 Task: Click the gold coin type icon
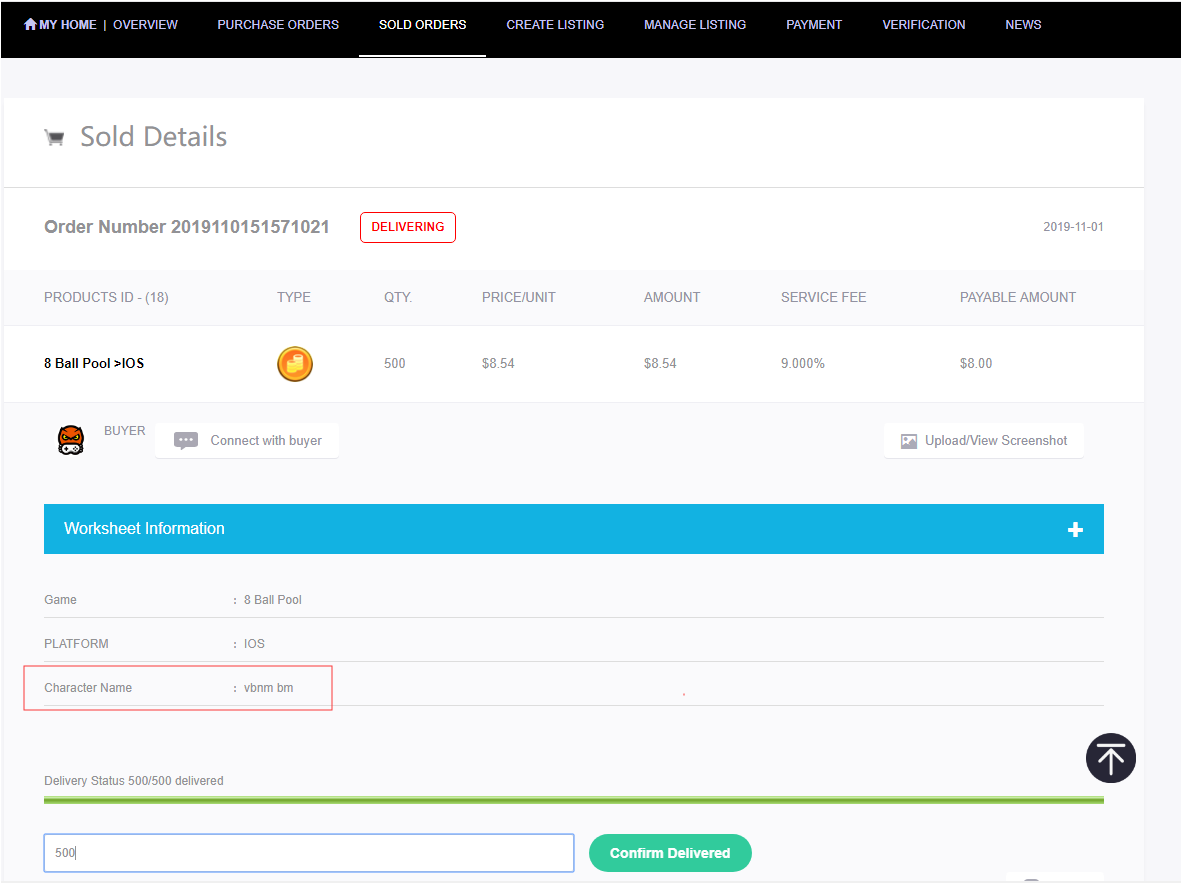coord(294,364)
